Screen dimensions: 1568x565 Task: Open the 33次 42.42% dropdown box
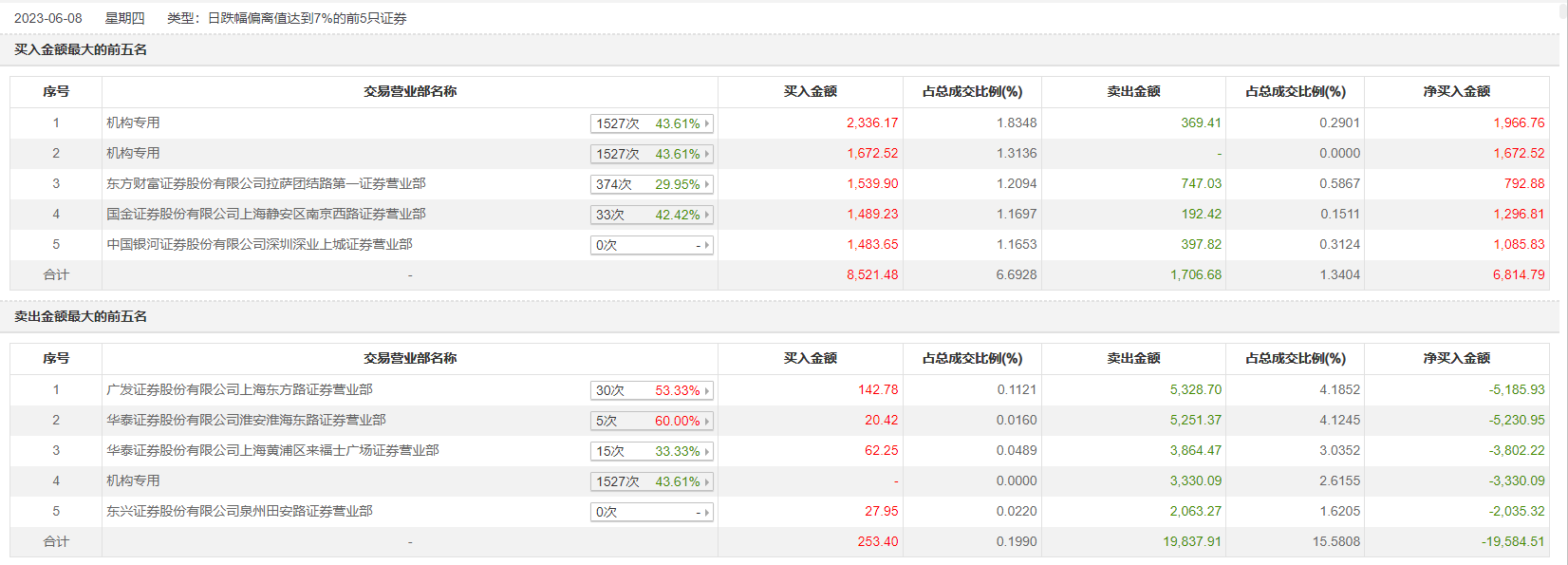click(651, 215)
